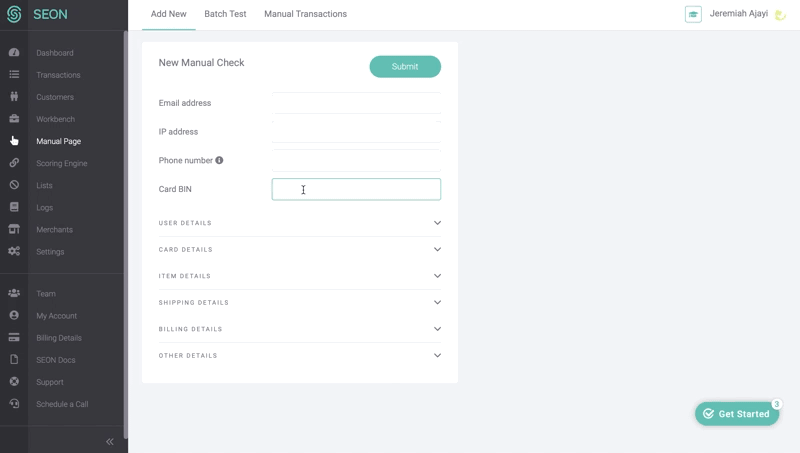Open the Scoring Engine link icon
Viewport: 800px width, 453px height.
pos(14,163)
